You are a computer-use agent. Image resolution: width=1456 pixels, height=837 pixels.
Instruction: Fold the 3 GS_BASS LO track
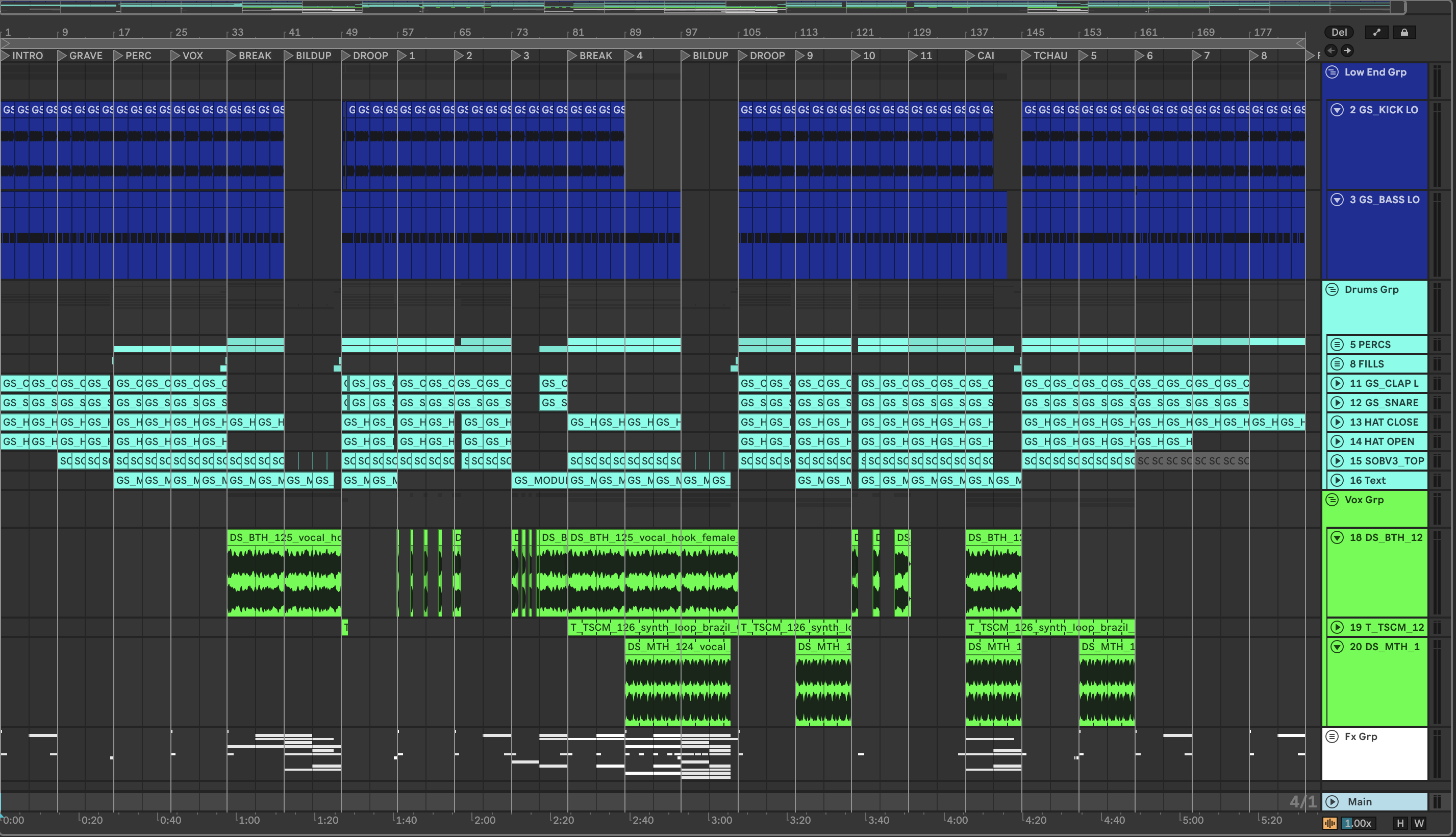pyautogui.click(x=1337, y=200)
